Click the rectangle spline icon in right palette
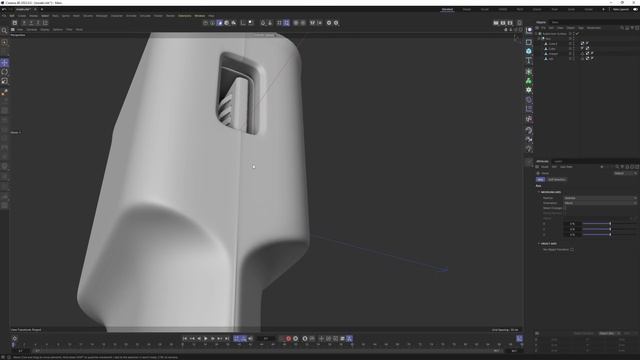The image size is (640, 360). (529, 42)
